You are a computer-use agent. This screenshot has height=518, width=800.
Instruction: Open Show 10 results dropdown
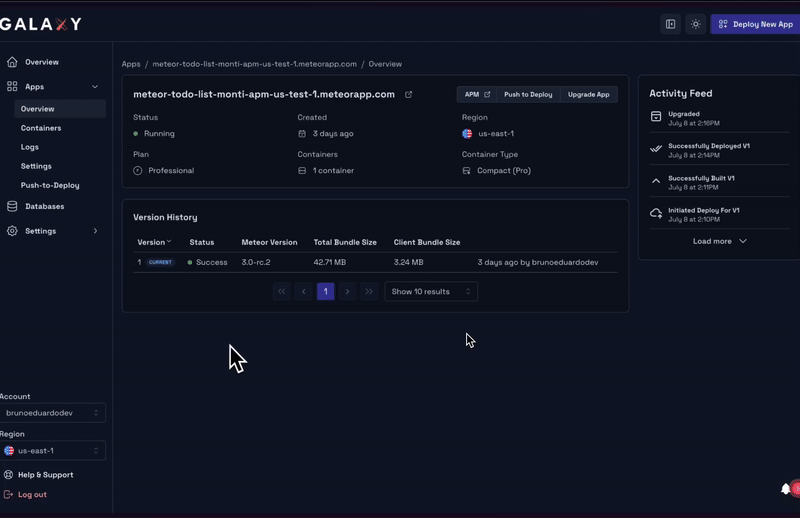431,291
